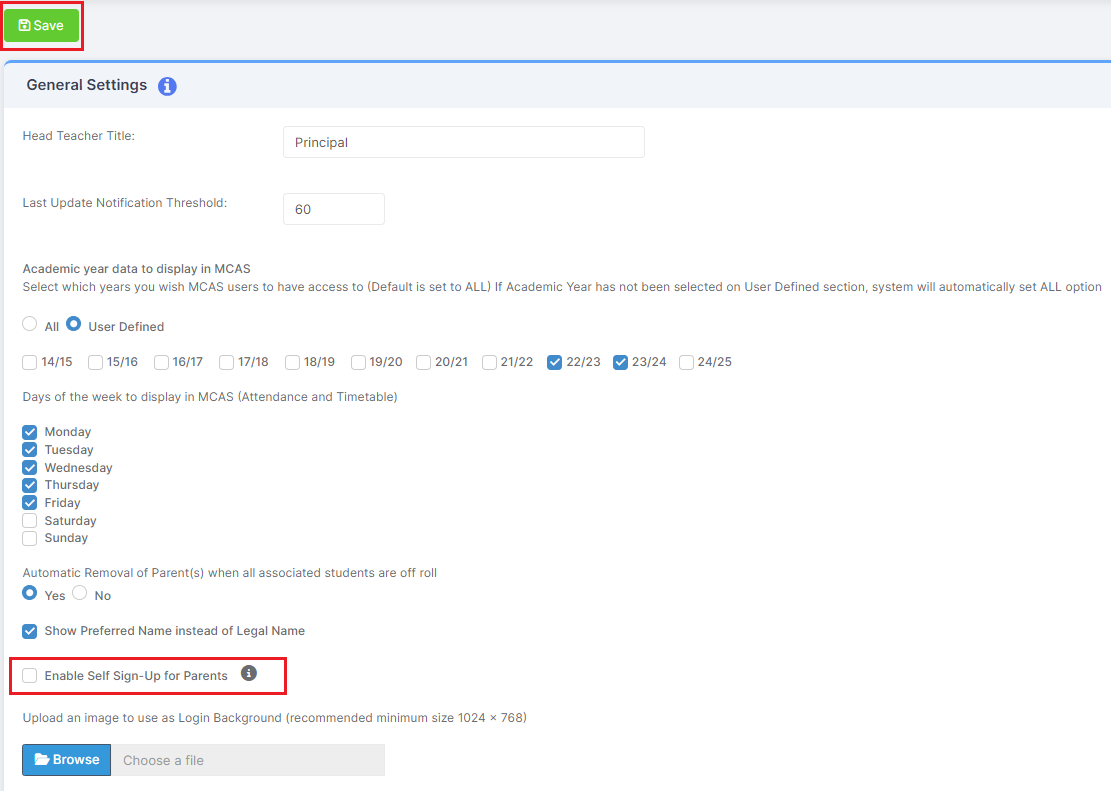1111x791 pixels.
Task: Tick the 21/22 academic year checkbox
Action: pyautogui.click(x=490, y=362)
